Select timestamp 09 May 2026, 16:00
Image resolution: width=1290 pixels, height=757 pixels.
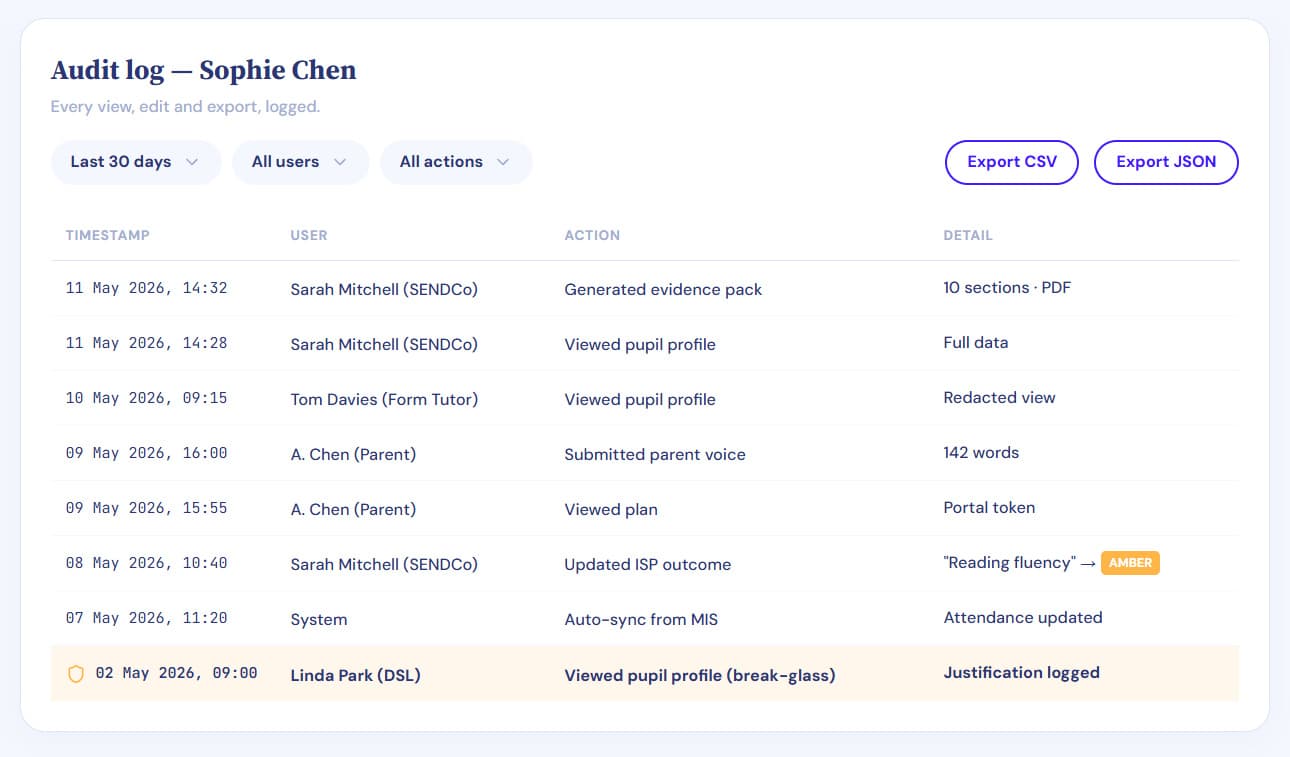click(x=146, y=453)
